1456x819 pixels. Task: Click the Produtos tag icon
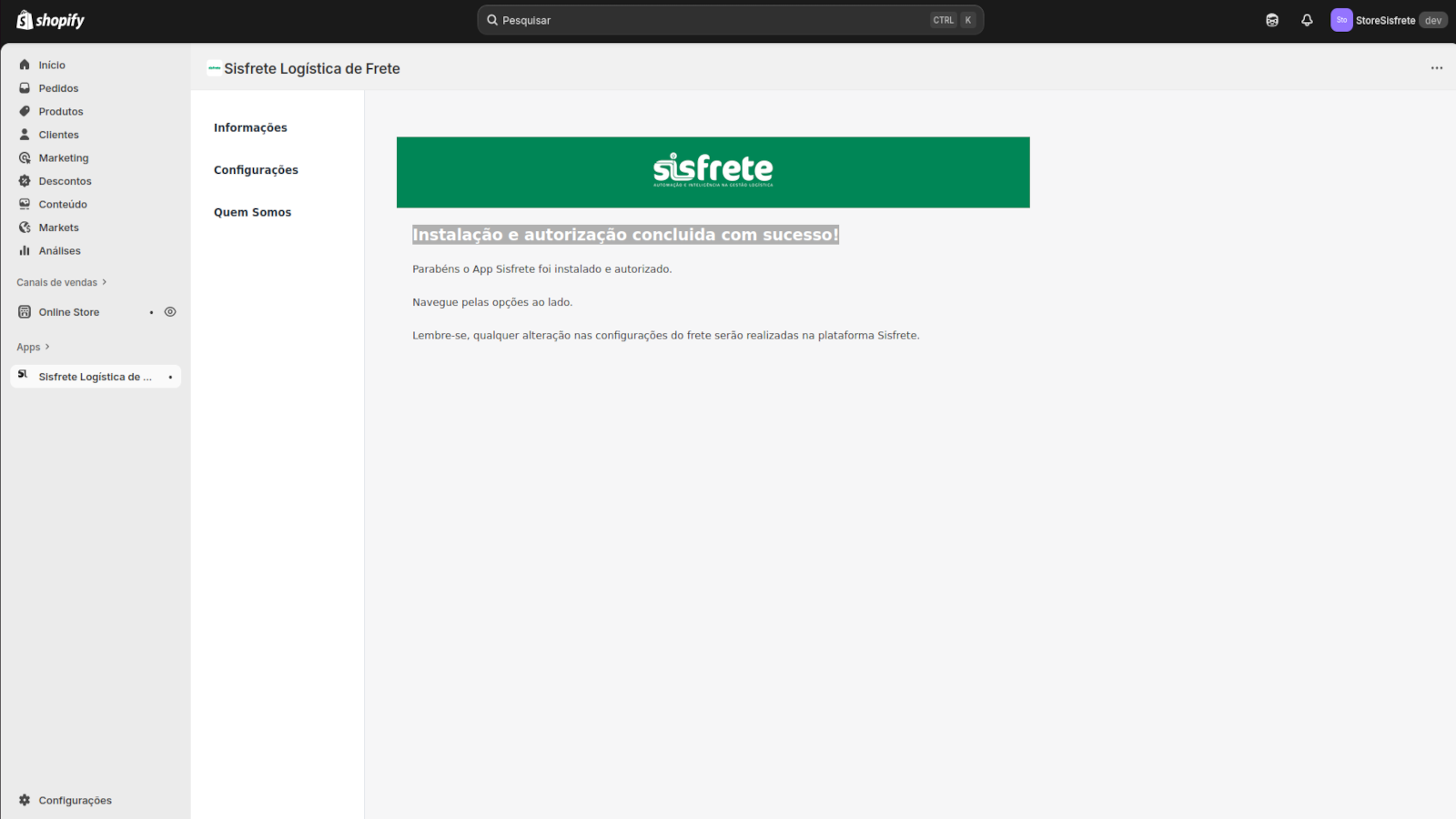25,111
